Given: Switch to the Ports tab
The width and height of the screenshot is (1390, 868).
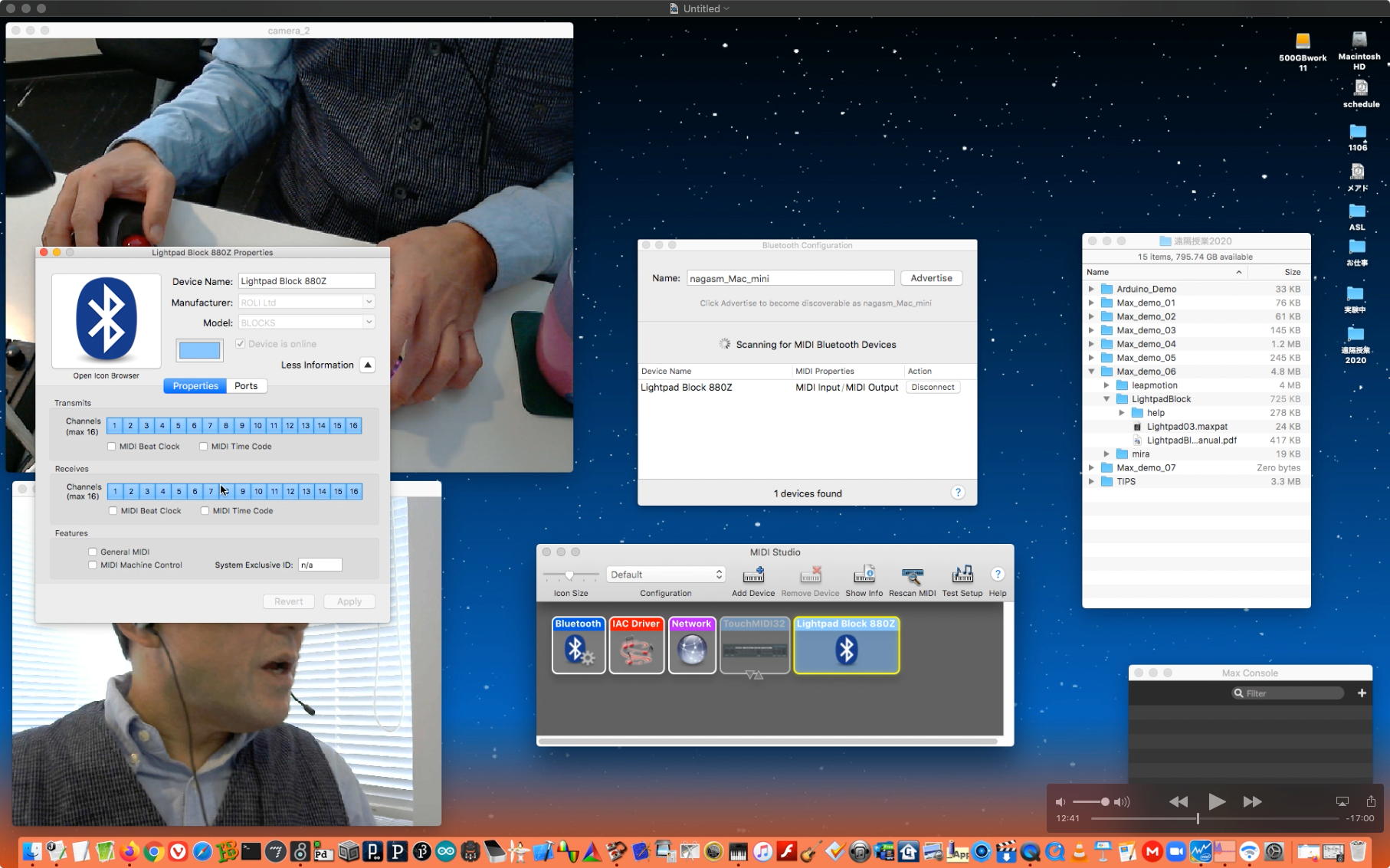Looking at the screenshot, I should click(x=246, y=386).
